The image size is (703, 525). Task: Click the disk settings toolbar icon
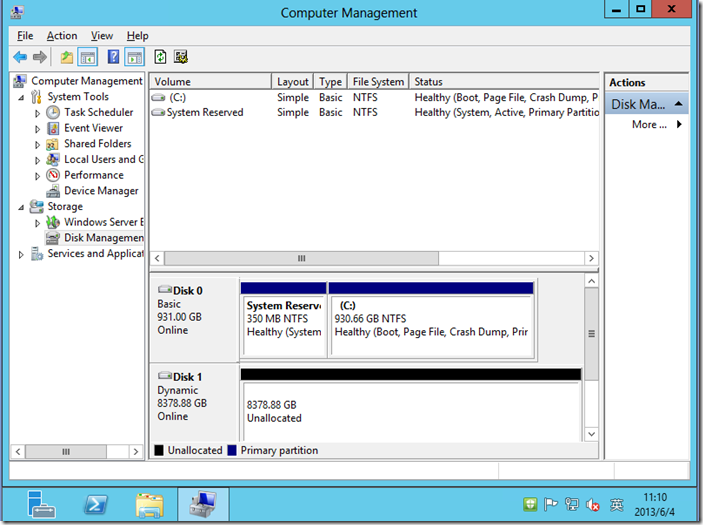181,57
